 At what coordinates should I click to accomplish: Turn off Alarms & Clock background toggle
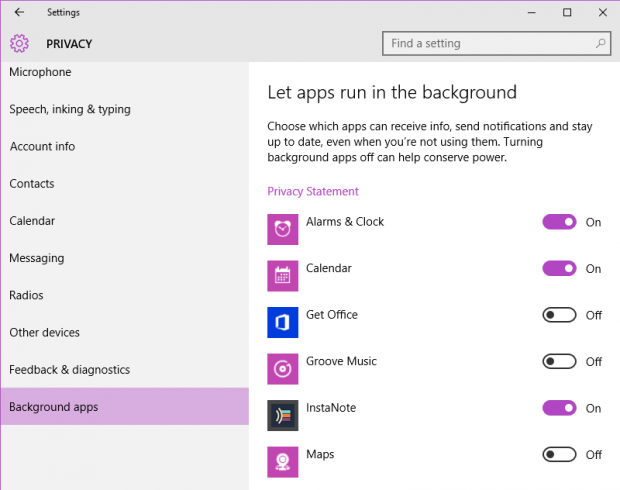click(x=559, y=222)
